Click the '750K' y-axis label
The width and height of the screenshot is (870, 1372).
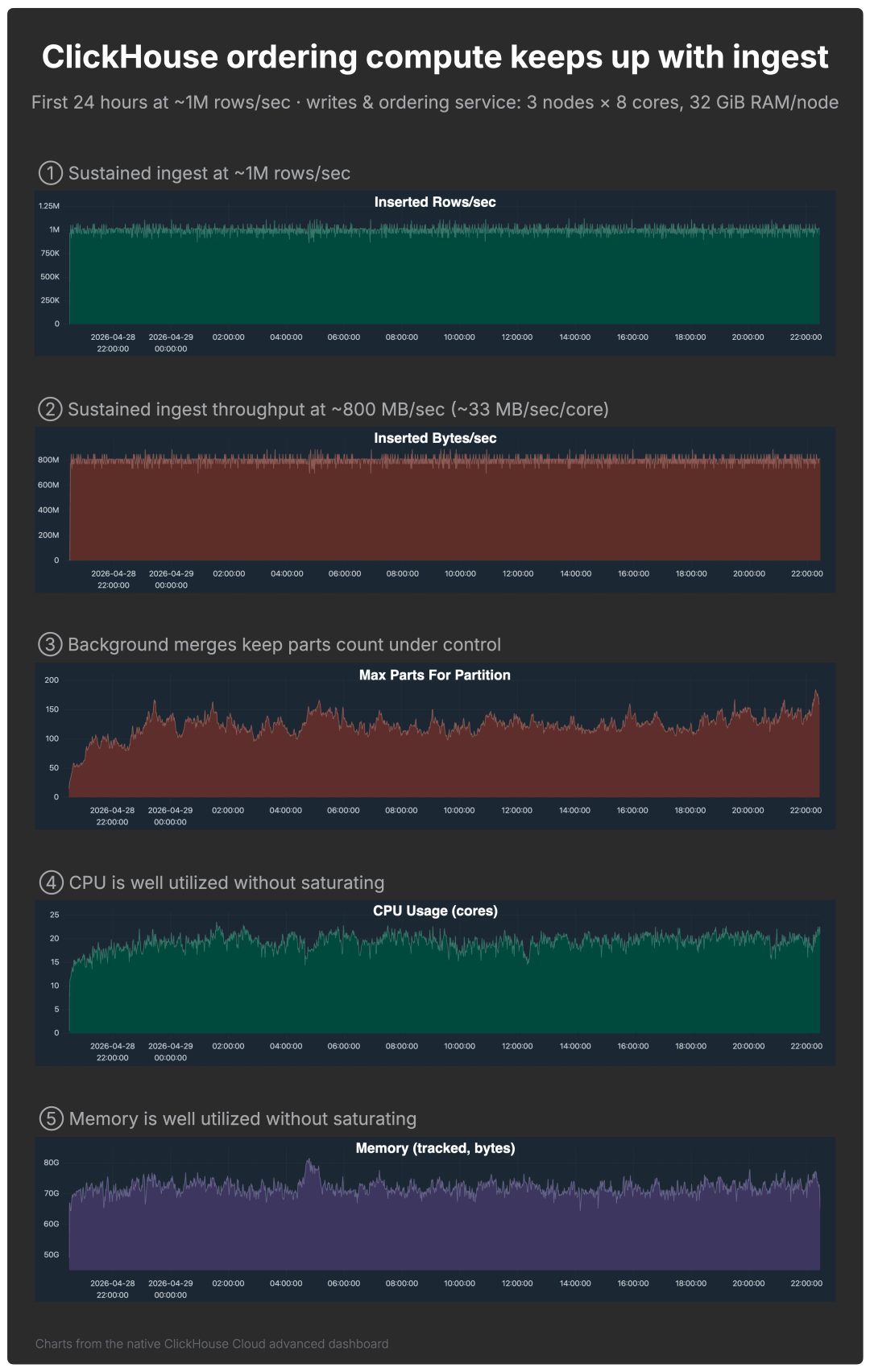(50, 253)
